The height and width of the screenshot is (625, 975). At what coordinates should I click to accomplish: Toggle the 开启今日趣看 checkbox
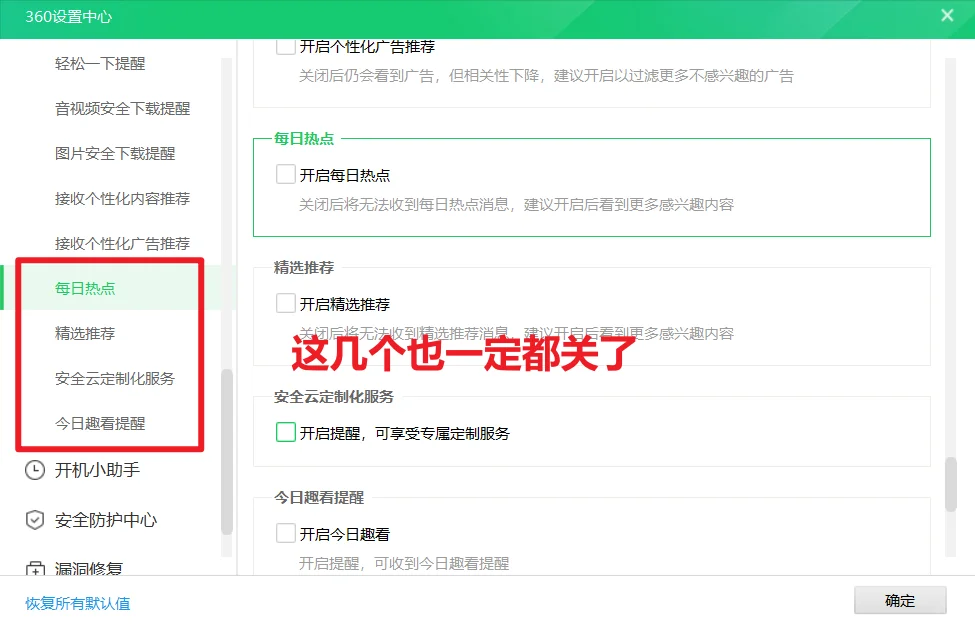click(285, 533)
